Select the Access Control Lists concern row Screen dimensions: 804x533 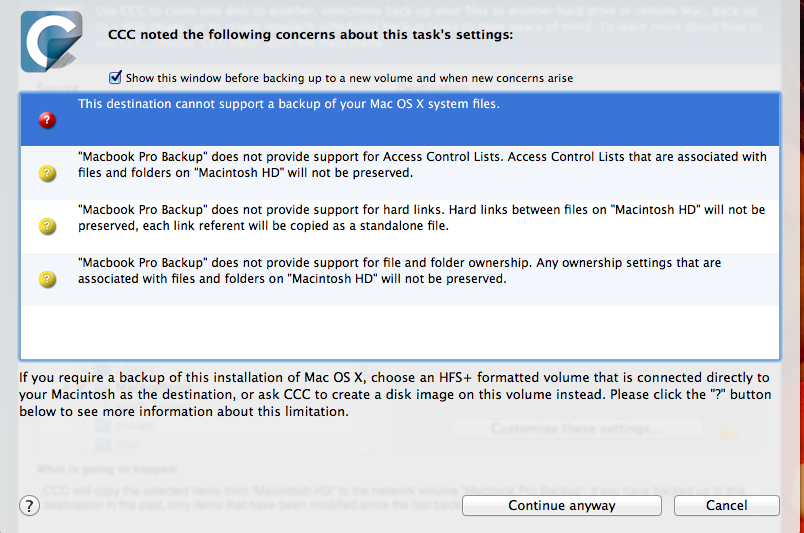tap(400, 173)
